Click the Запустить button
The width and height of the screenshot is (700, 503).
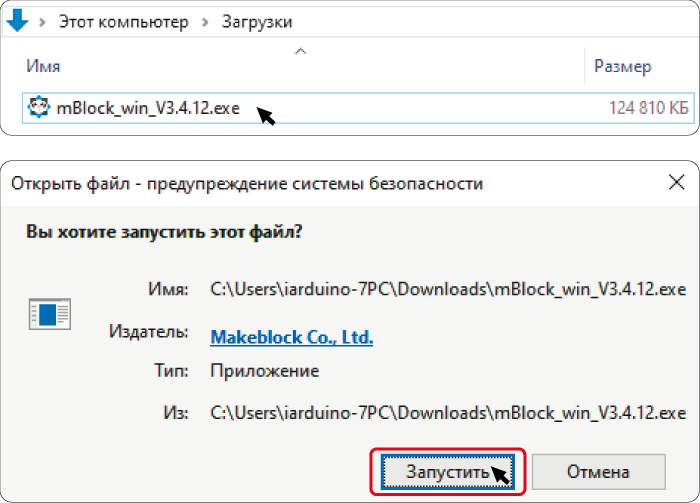coord(448,472)
